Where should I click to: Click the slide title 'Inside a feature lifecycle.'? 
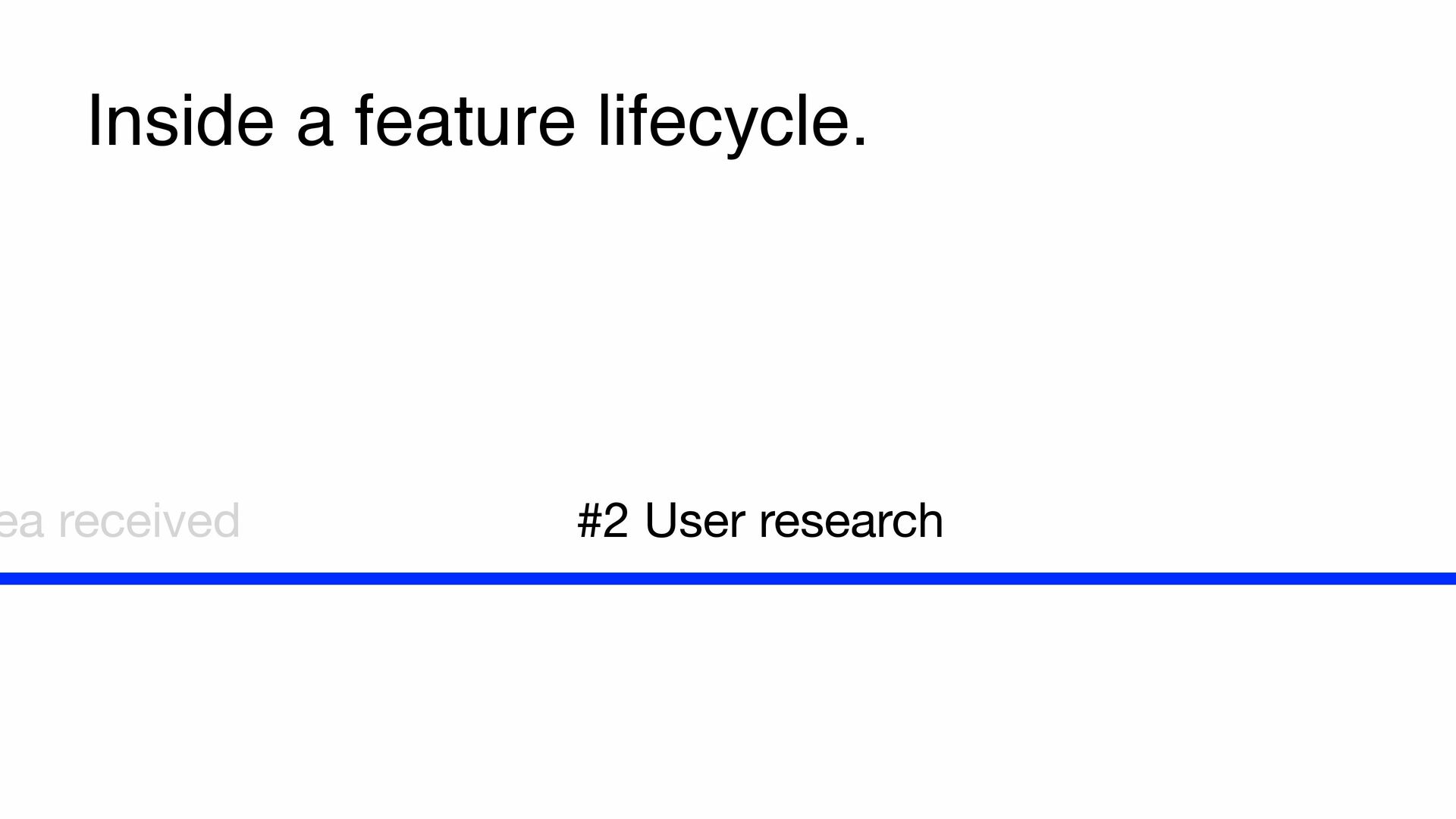click(x=478, y=121)
